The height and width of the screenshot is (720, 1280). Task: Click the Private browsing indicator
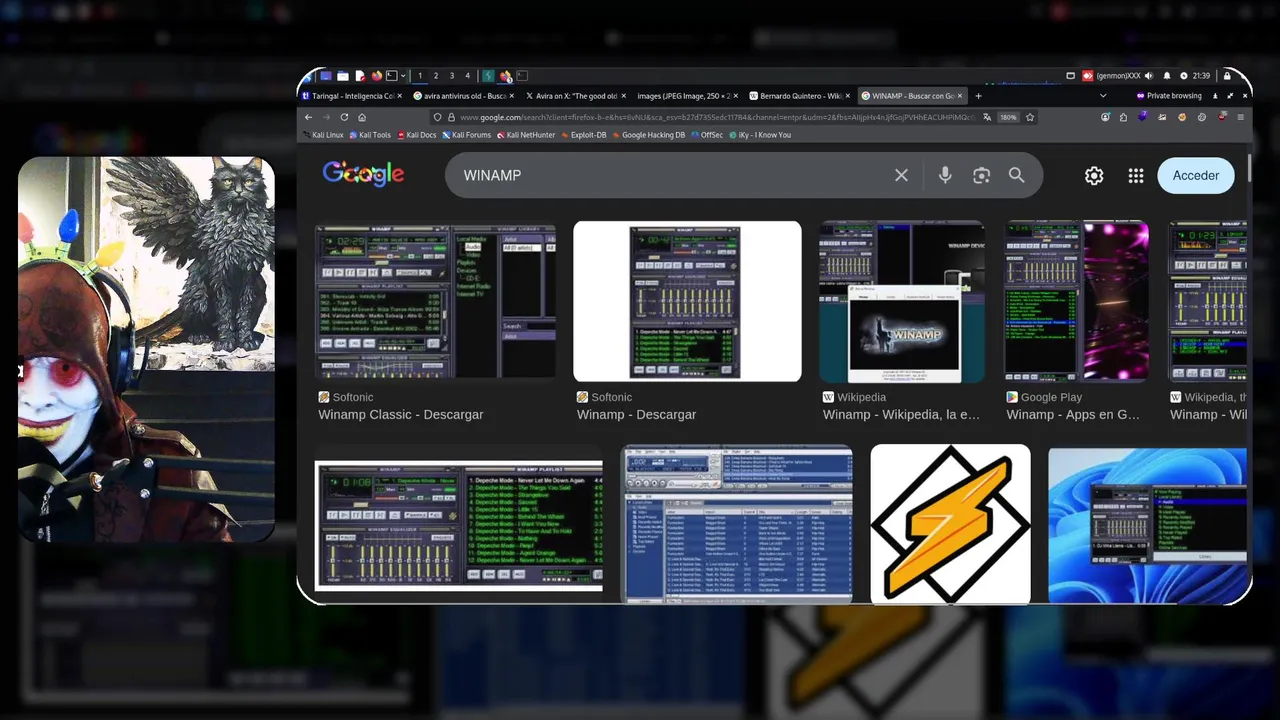[1169, 96]
